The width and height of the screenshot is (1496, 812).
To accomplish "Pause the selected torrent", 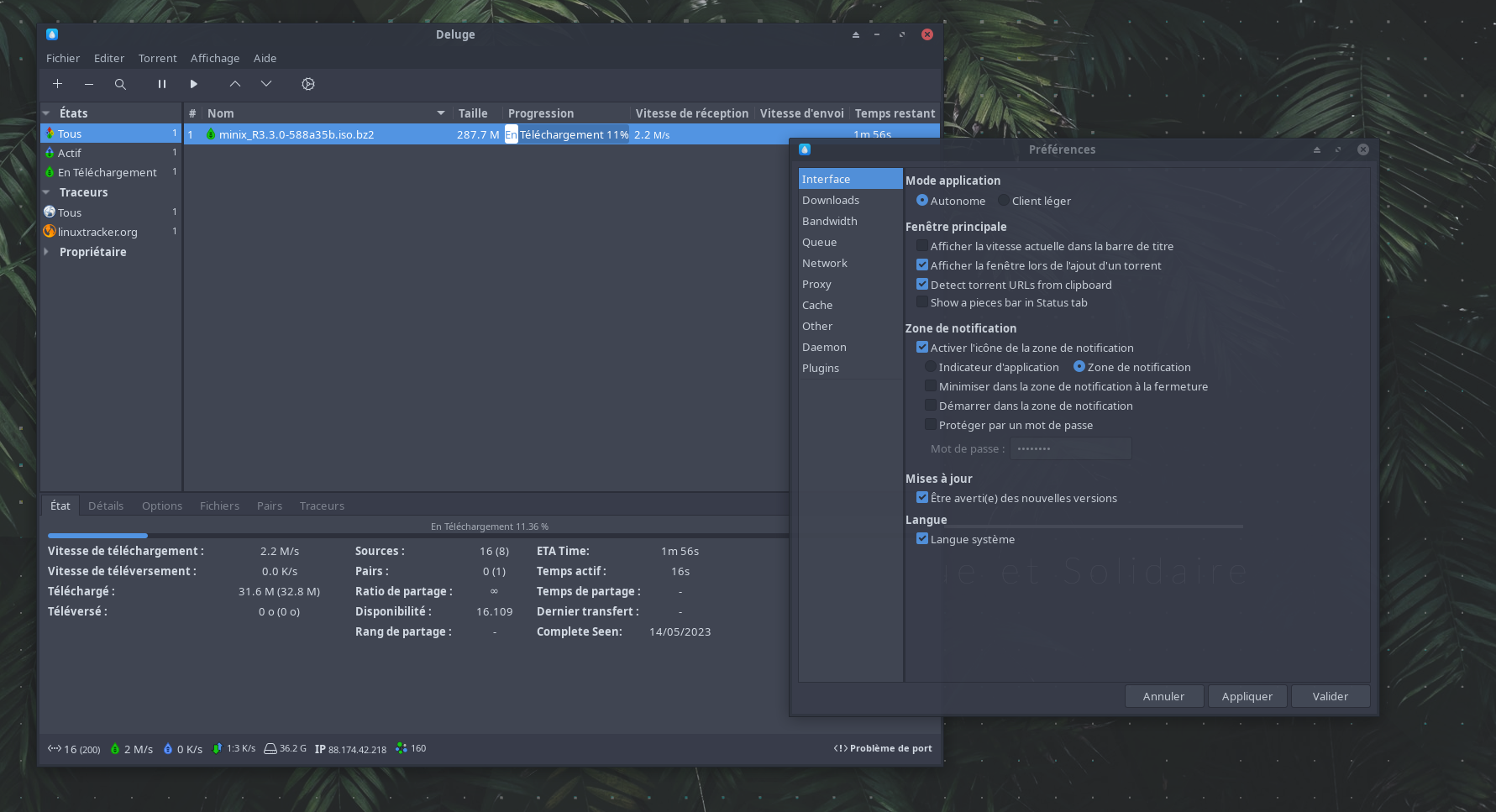I will (162, 84).
